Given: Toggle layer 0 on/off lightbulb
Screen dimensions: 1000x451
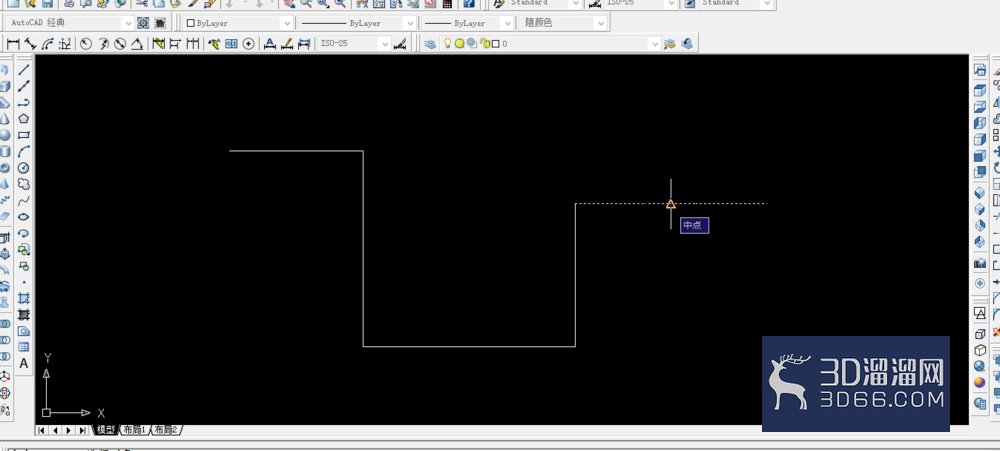Looking at the screenshot, I should coord(448,43).
